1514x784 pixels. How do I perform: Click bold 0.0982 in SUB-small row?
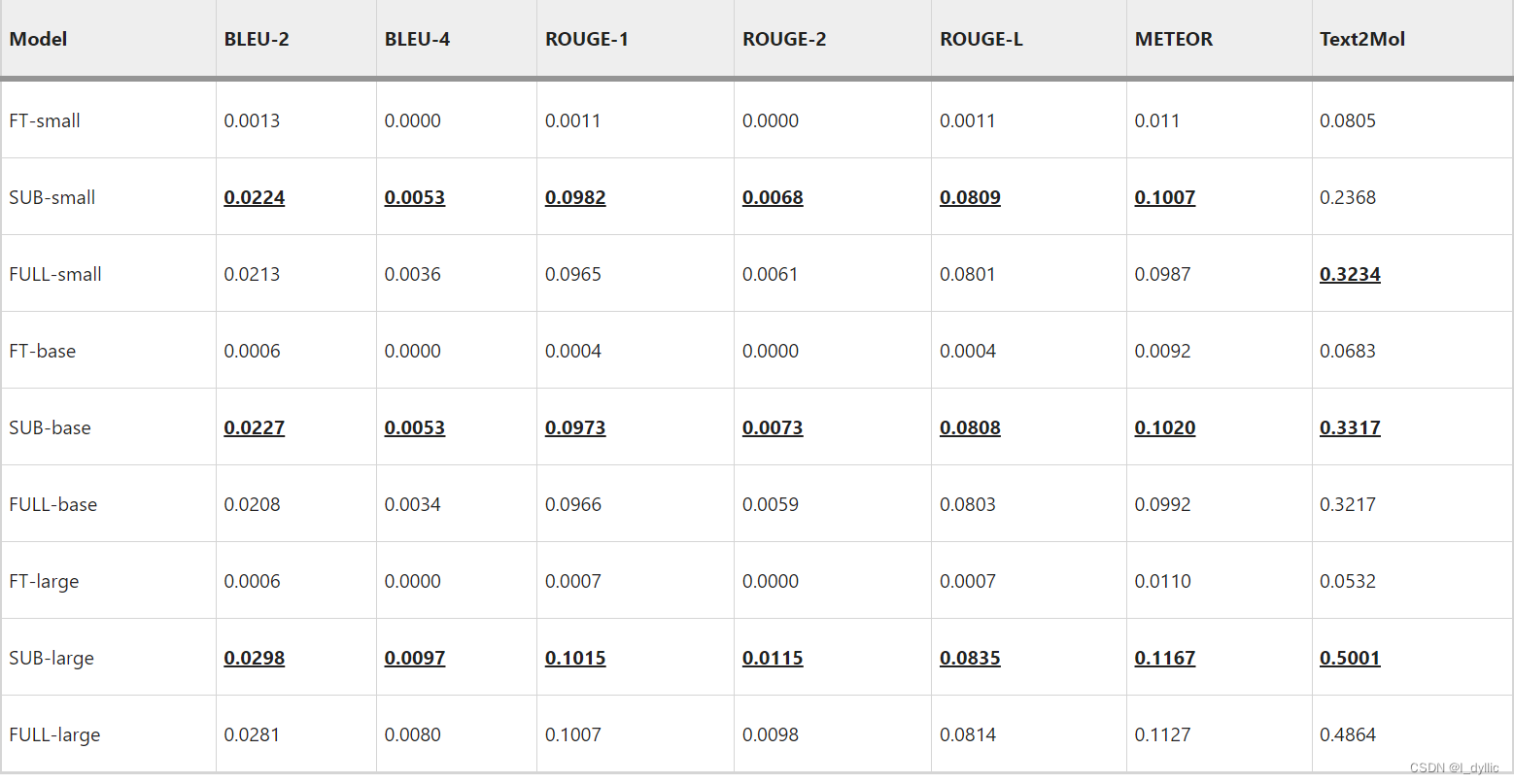575,197
